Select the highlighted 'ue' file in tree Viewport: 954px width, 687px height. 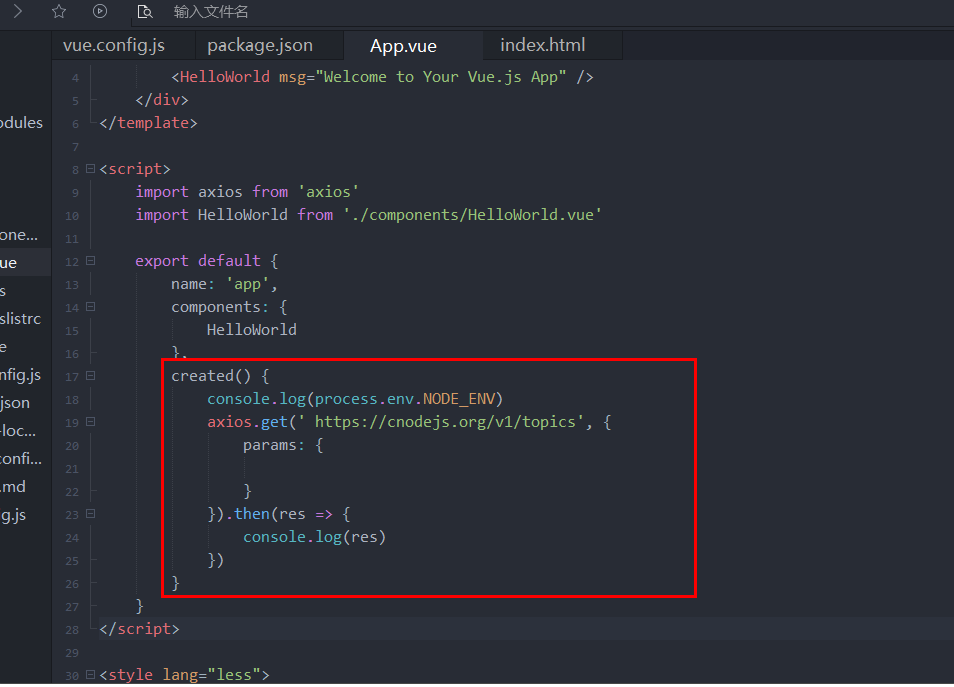[x=9, y=262]
